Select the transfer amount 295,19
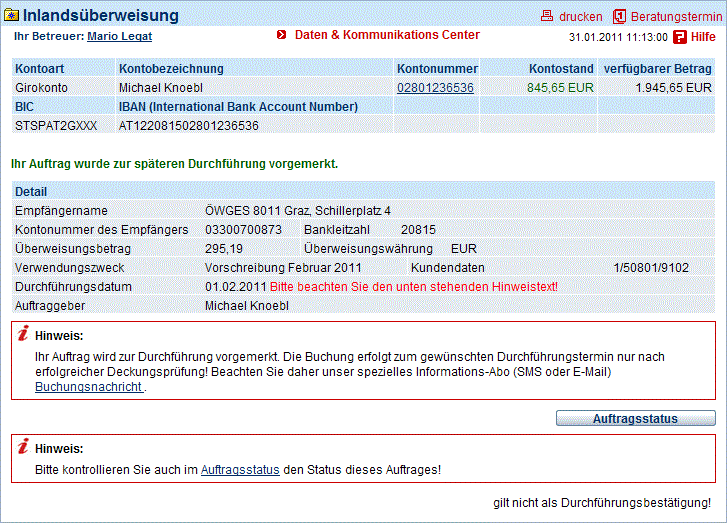The width and height of the screenshot is (727, 526). tap(224, 249)
